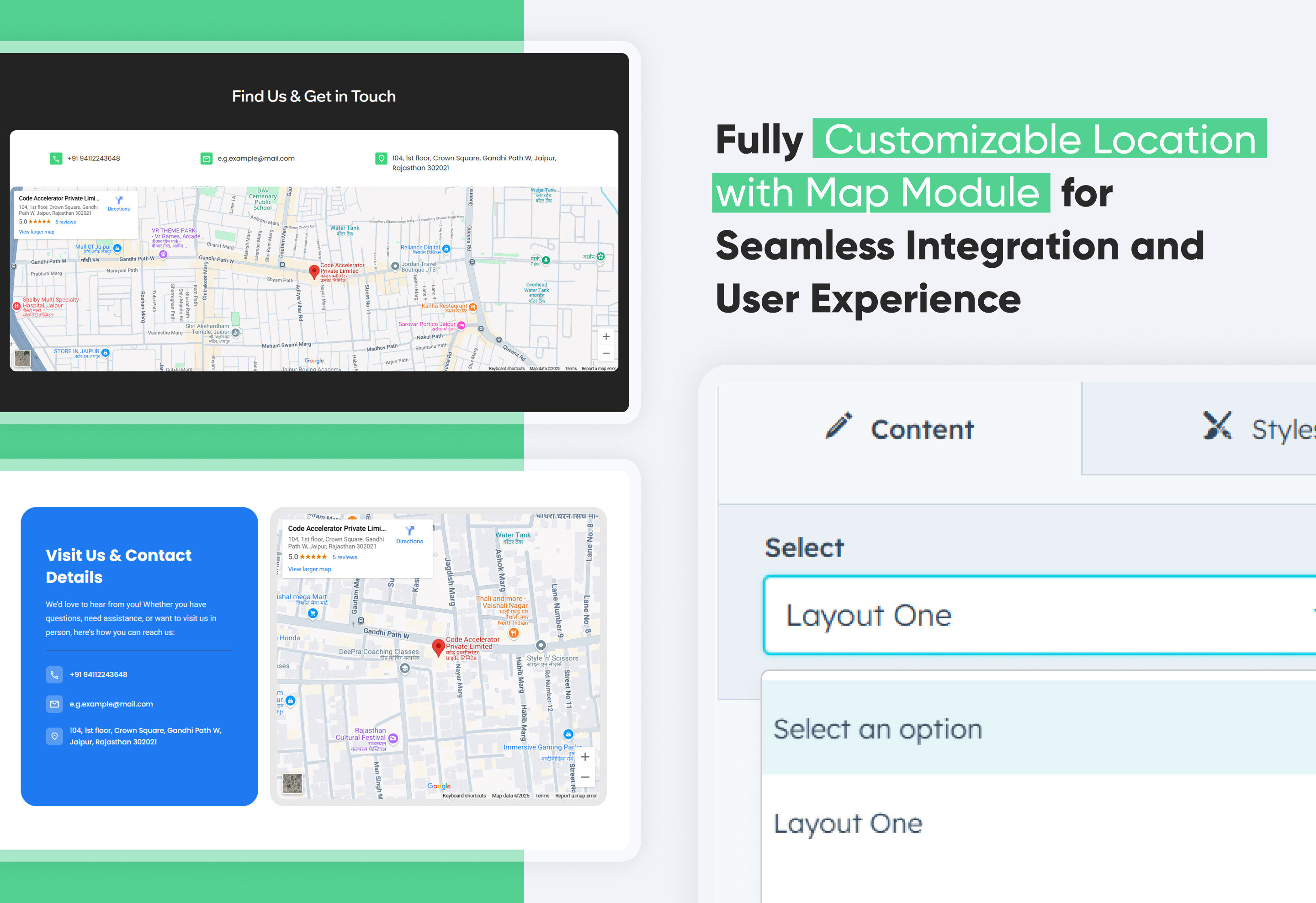Click the location pin icon in blue panel
The image size is (1316, 903).
pyautogui.click(x=54, y=736)
